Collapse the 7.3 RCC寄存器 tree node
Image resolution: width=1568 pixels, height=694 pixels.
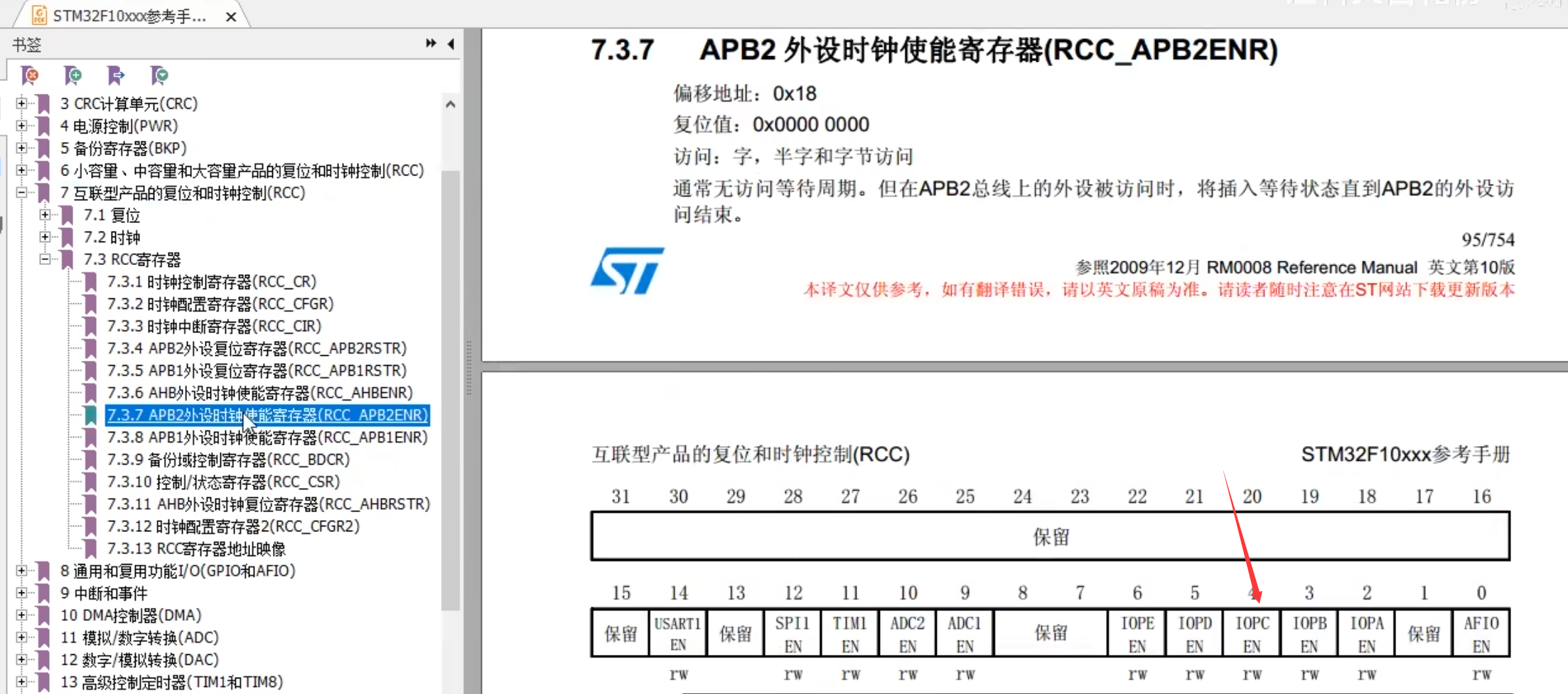45,259
